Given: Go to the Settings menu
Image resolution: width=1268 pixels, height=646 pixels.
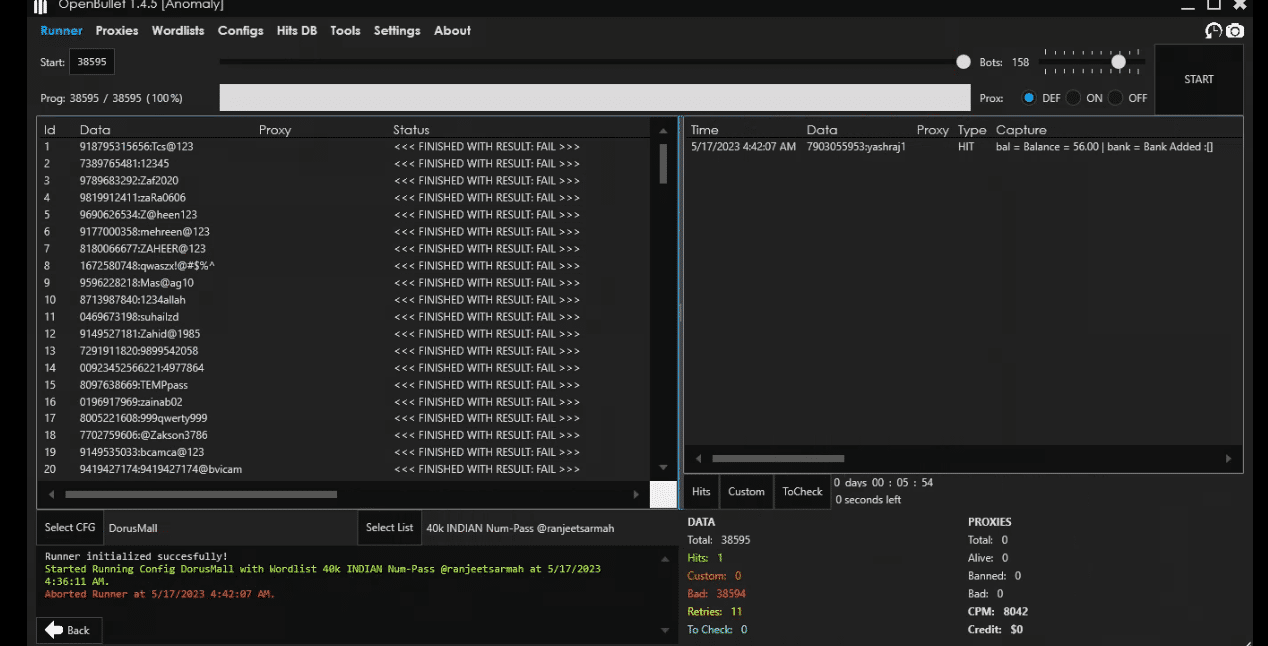Looking at the screenshot, I should pyautogui.click(x=397, y=31).
